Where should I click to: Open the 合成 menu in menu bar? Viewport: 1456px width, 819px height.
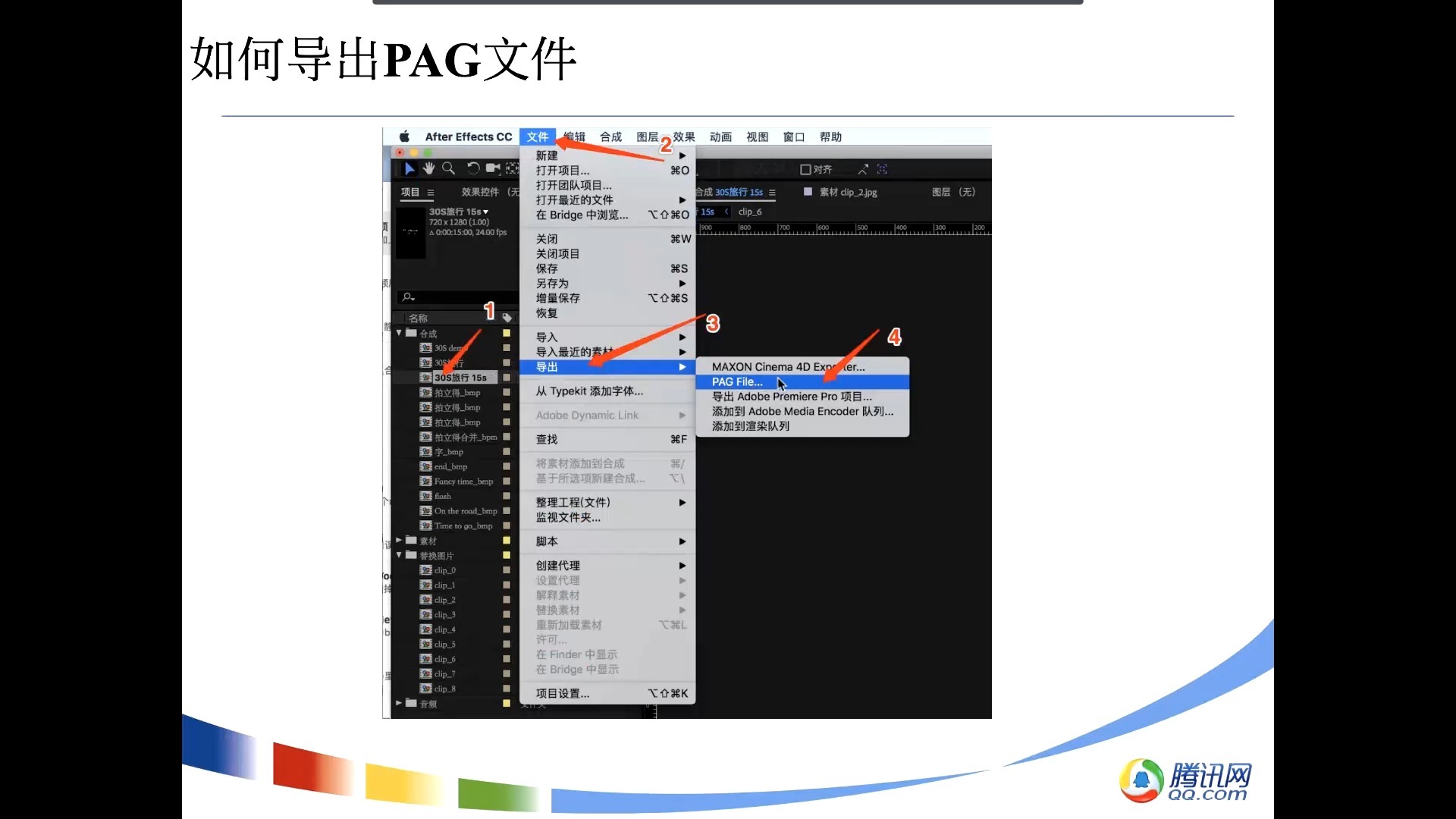[610, 136]
